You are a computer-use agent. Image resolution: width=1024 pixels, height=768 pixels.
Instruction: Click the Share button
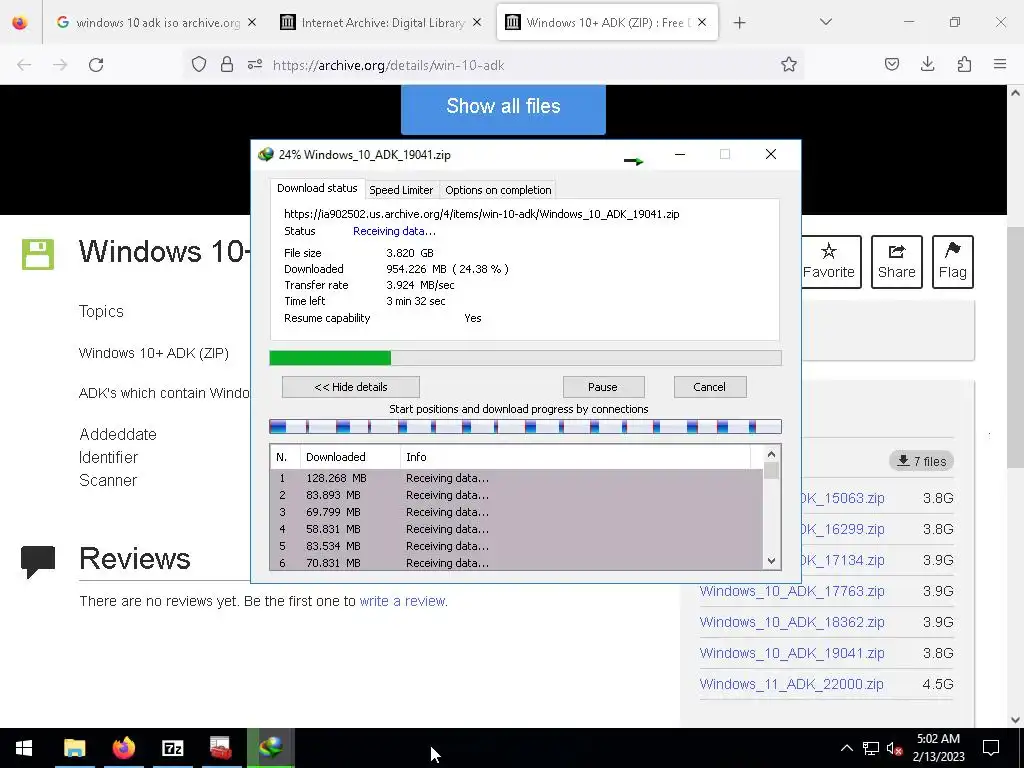[897, 261]
